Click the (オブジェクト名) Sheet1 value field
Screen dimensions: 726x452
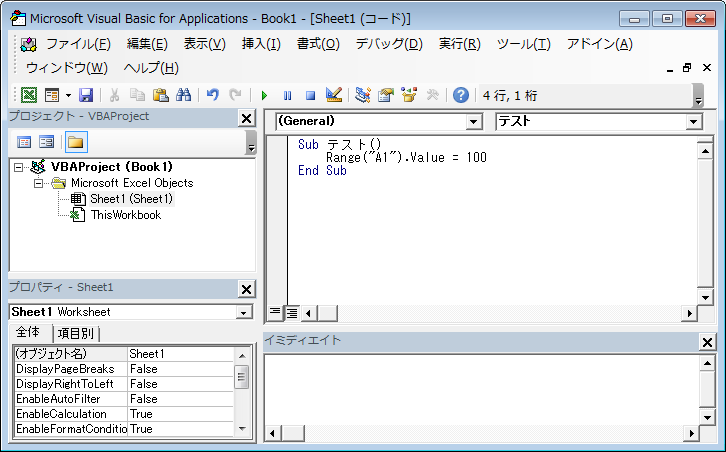pyautogui.click(x=181, y=354)
